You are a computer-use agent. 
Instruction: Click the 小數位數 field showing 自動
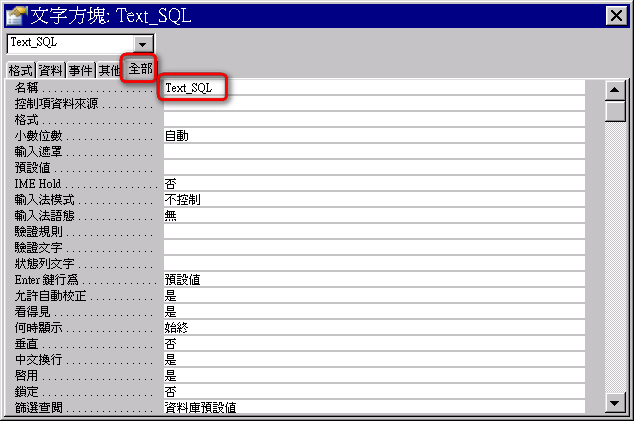point(374,135)
